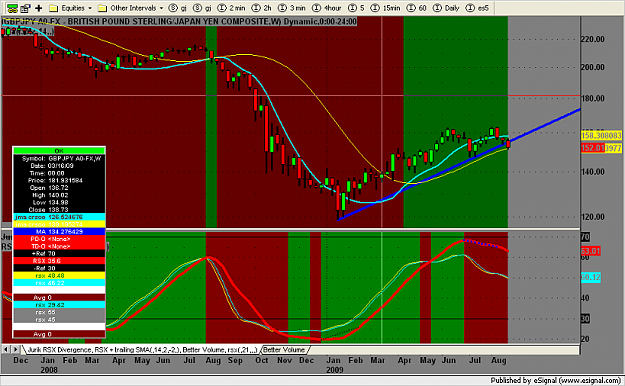Switch to the 4hour interval
This screenshot has width=625, height=386.
[x=326, y=8]
